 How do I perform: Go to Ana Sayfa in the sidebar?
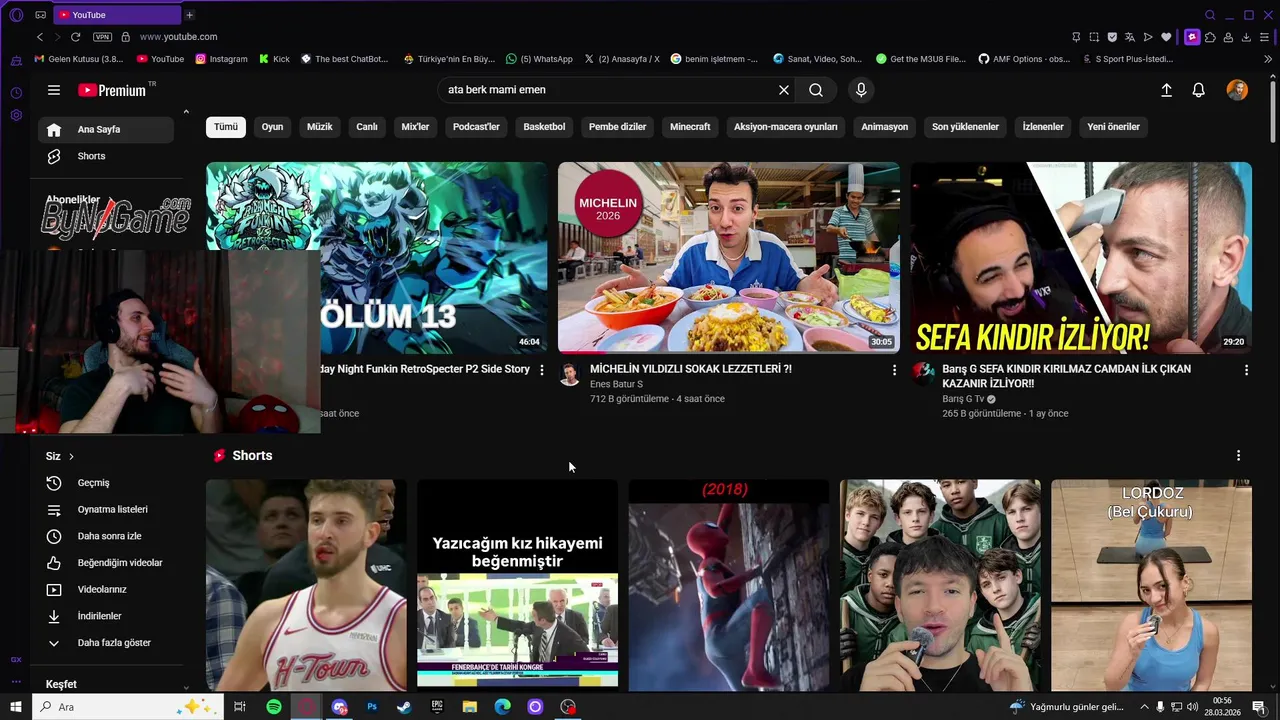106,129
